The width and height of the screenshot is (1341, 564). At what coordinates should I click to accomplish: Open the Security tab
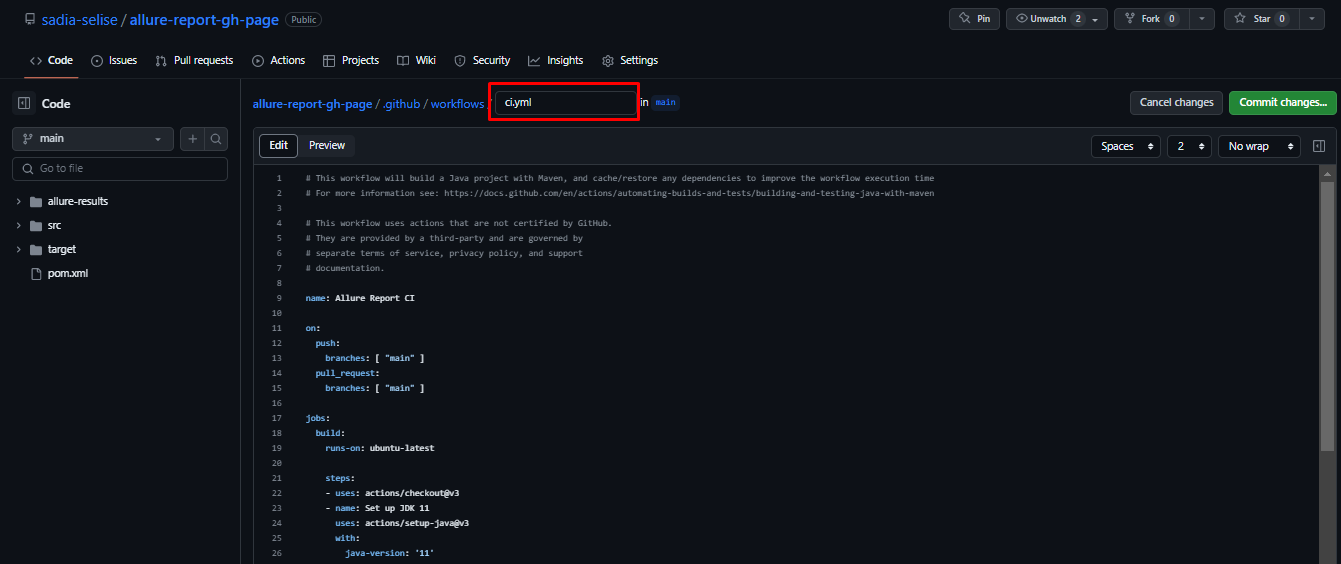[482, 60]
